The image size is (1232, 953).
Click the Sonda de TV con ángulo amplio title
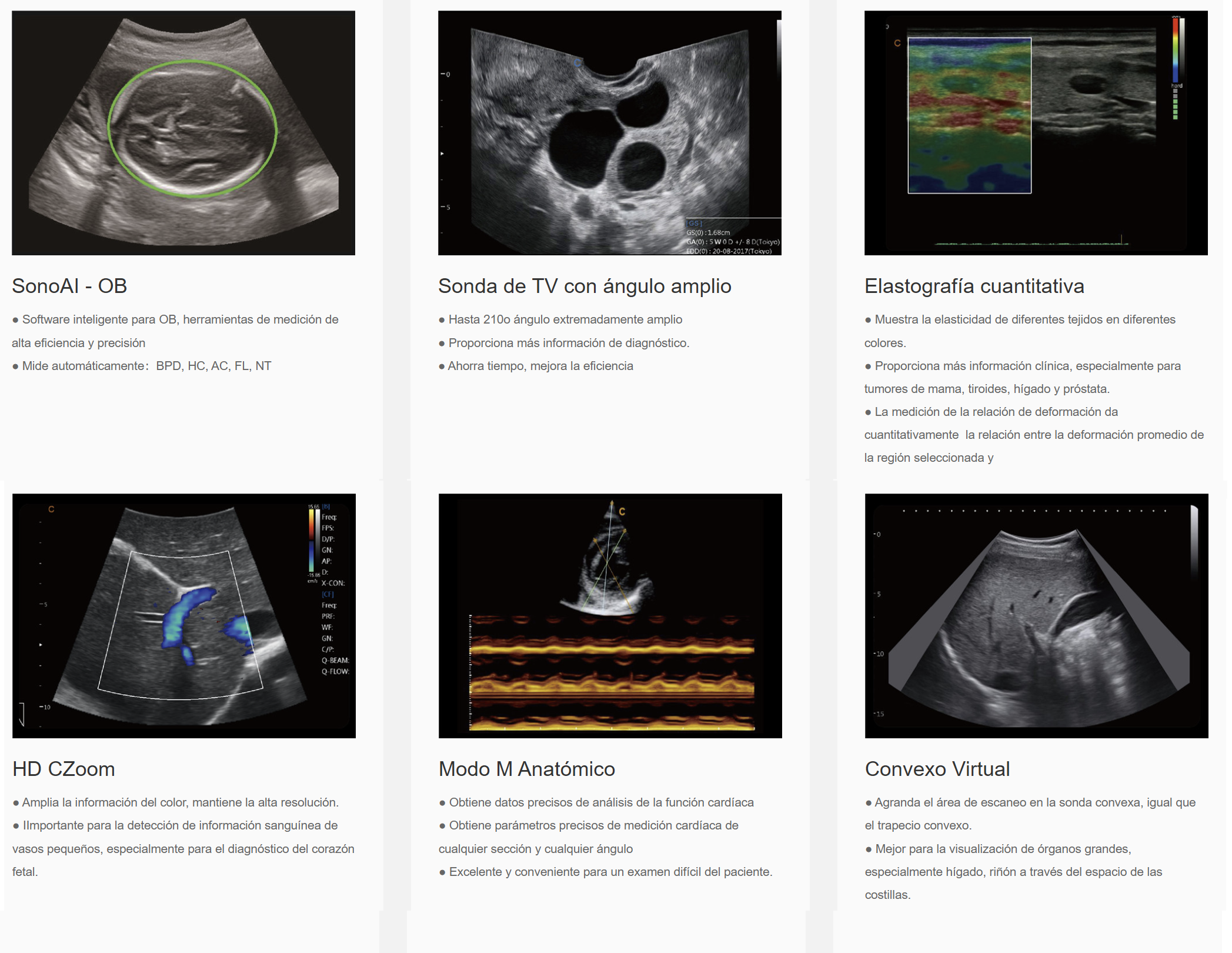(x=584, y=286)
